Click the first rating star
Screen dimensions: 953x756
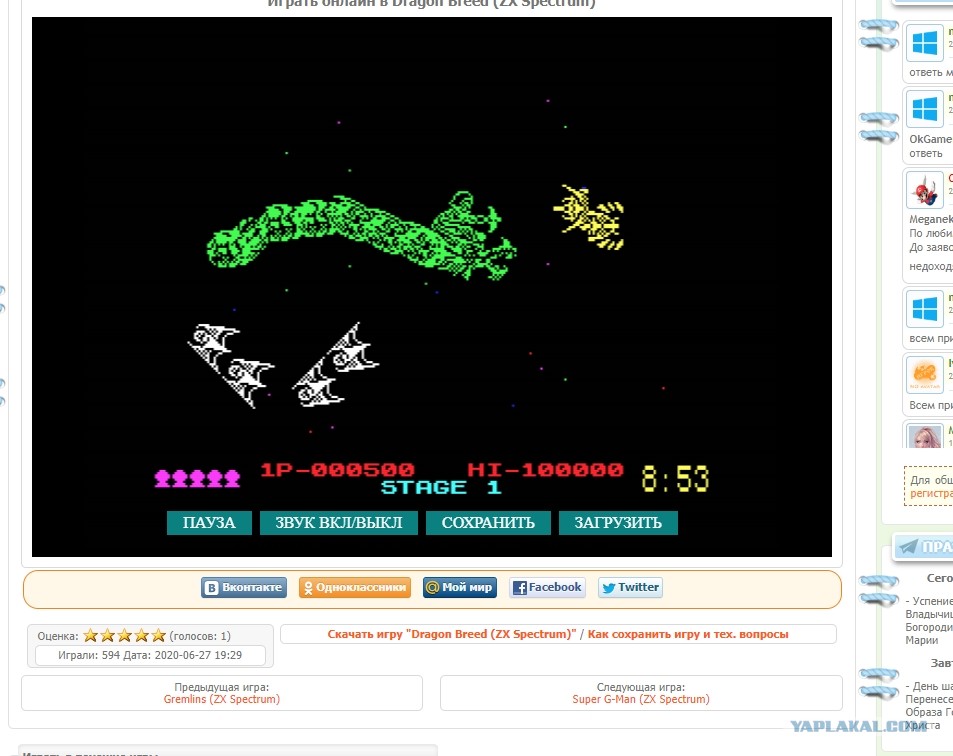click(91, 636)
